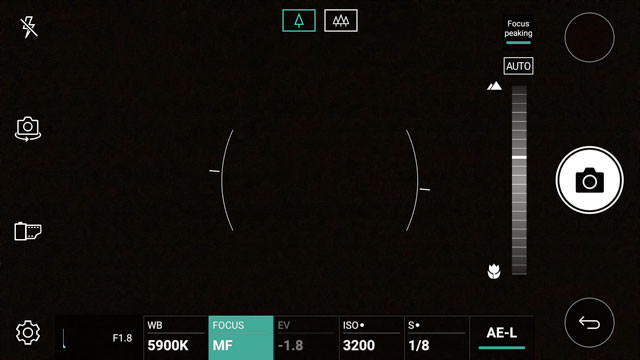Adjust the manual focus slider bar
The height and width of the screenshot is (360, 640).
pyautogui.click(x=519, y=180)
